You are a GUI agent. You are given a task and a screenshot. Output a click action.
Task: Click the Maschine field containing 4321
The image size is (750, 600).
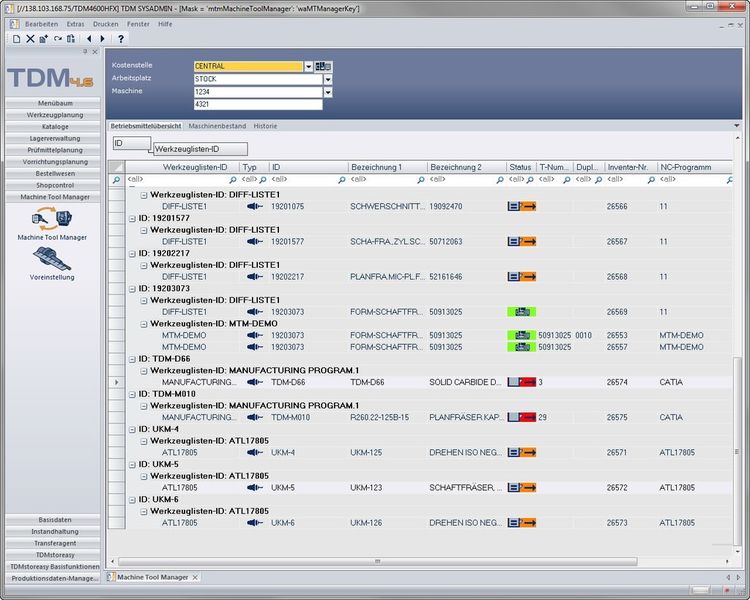[x=258, y=104]
